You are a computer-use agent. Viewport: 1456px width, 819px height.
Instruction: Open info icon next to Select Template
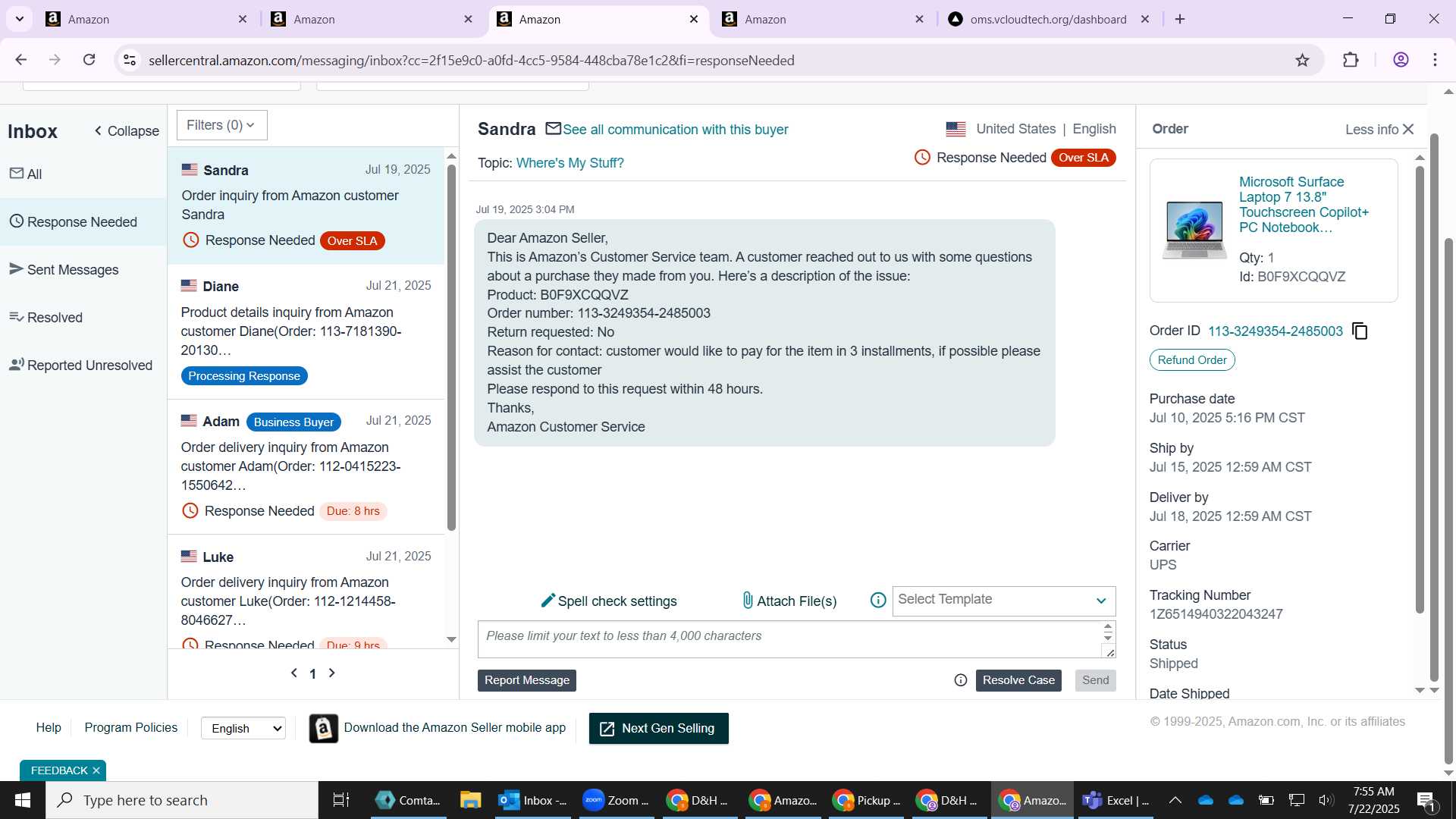coord(878,601)
